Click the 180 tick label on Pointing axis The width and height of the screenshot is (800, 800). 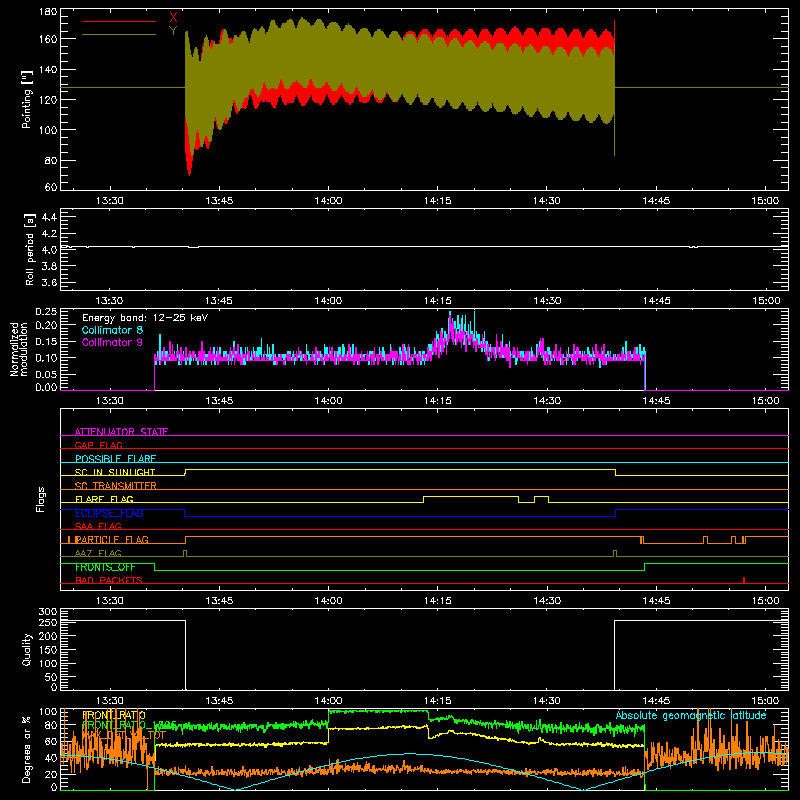tap(48, 11)
